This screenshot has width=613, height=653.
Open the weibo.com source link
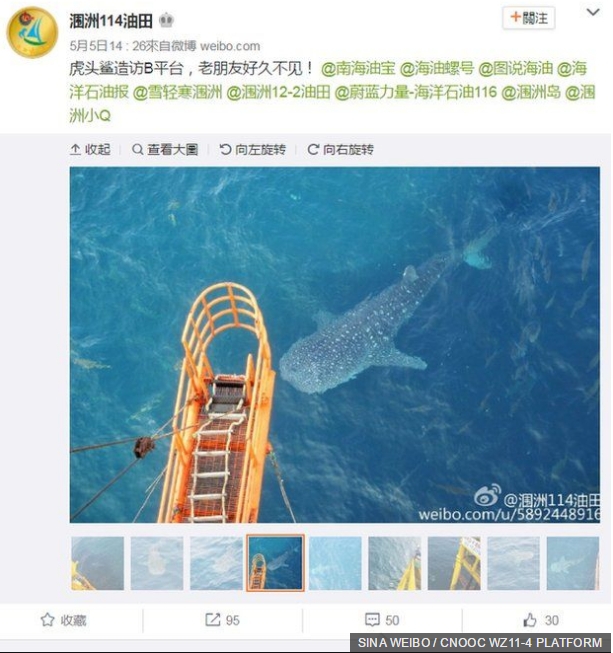[230, 46]
